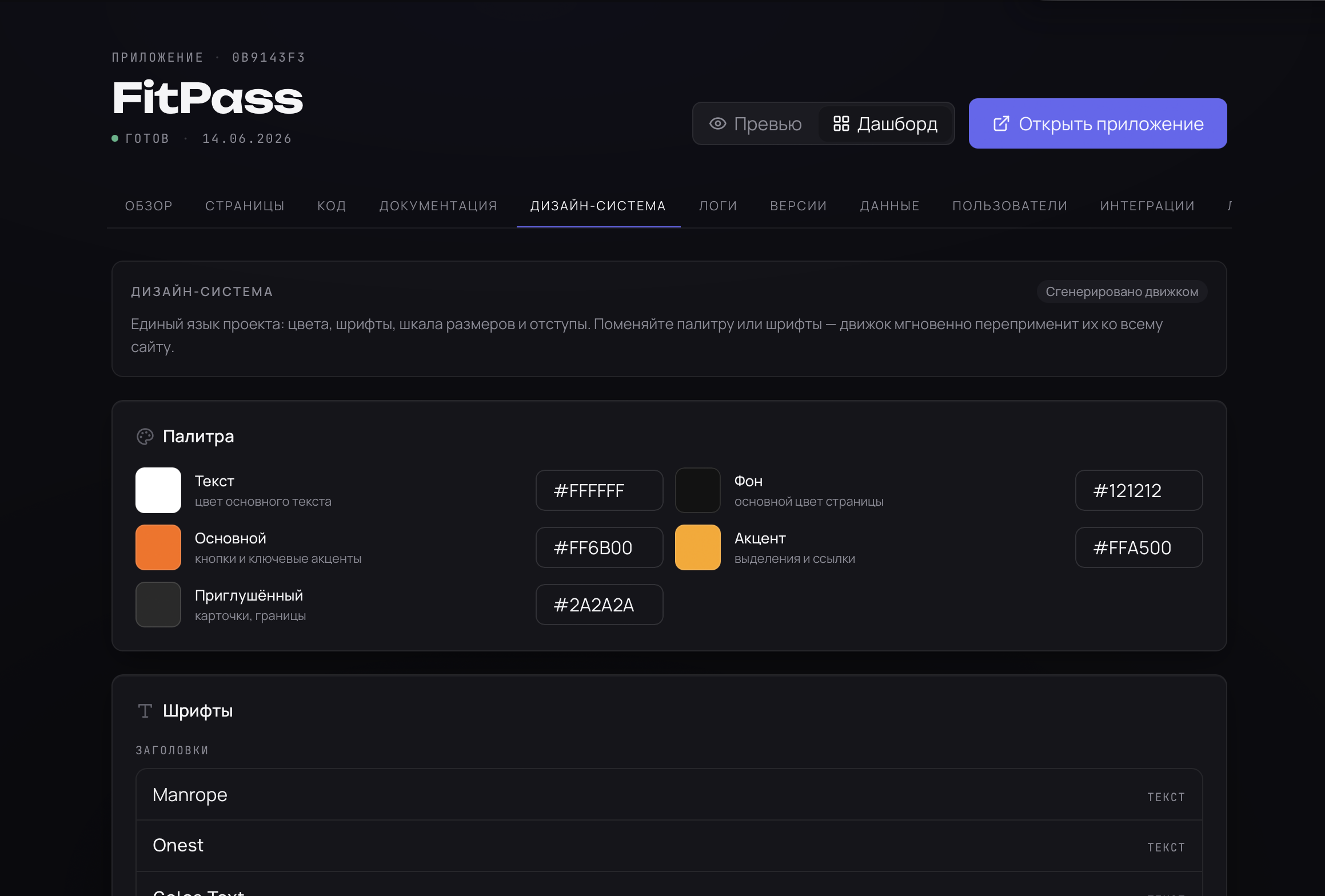The height and width of the screenshot is (896, 1325).
Task: Switch to the Документация tab
Action: pyautogui.click(x=438, y=206)
